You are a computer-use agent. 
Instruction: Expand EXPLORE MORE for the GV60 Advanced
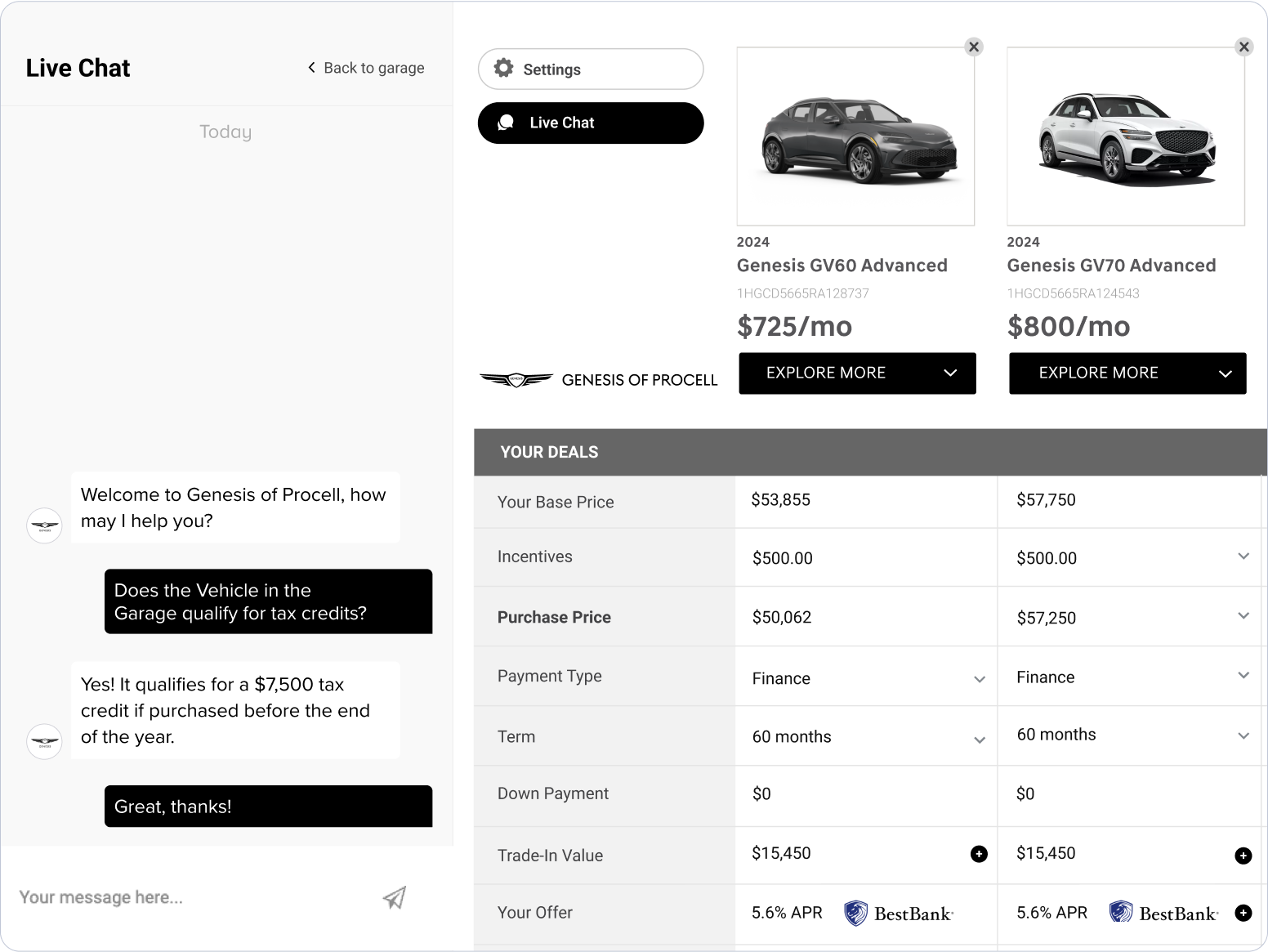click(857, 373)
